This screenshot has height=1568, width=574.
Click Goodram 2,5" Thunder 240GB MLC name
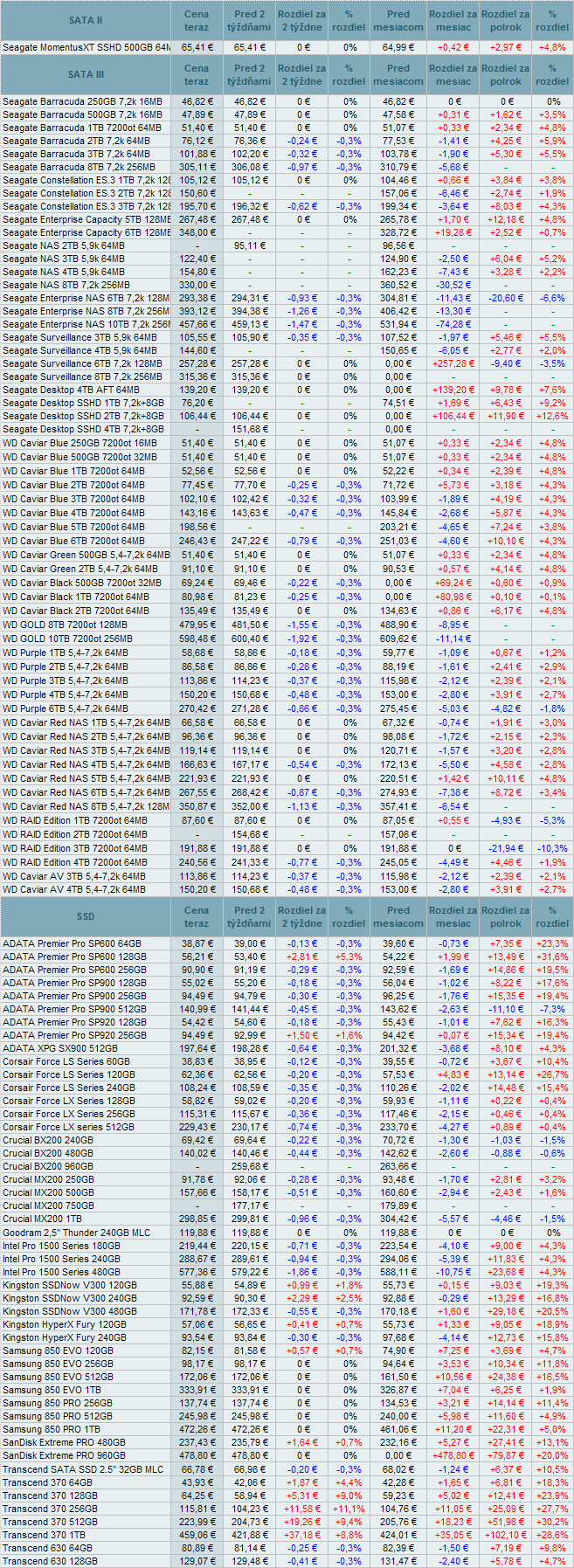(x=77, y=1233)
